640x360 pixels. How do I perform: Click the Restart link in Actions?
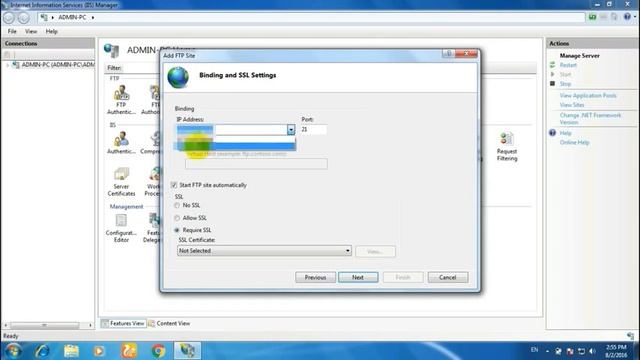(x=568, y=65)
